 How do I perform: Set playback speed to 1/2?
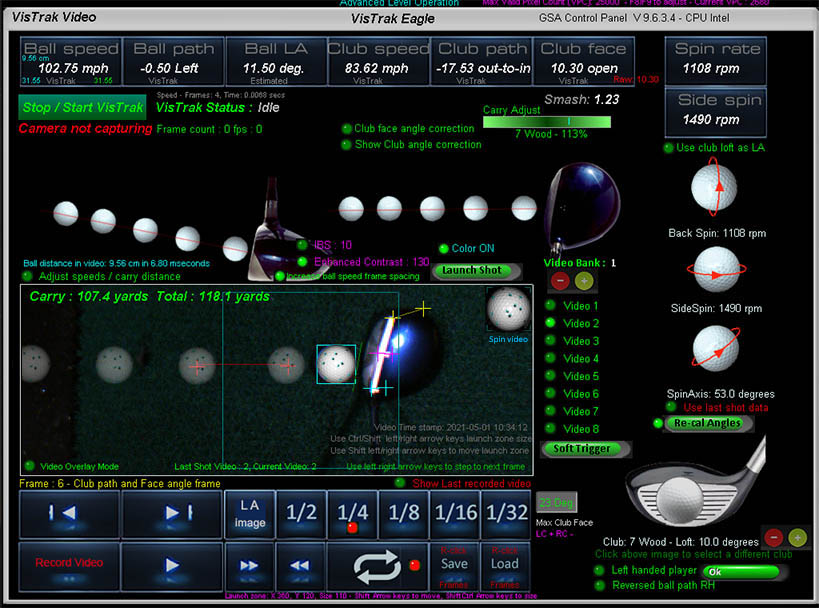(x=301, y=515)
